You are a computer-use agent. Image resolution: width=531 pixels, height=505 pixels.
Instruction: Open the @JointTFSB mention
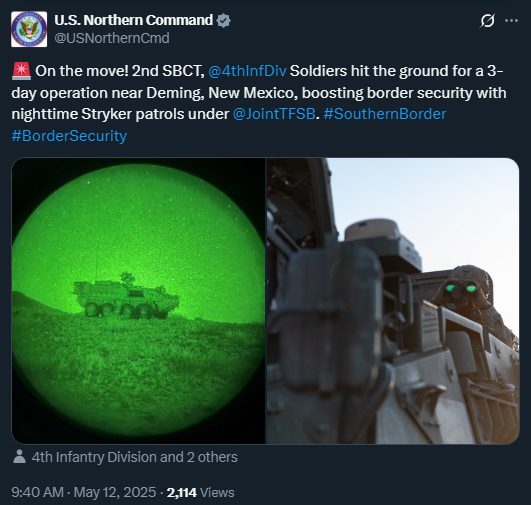click(274, 114)
